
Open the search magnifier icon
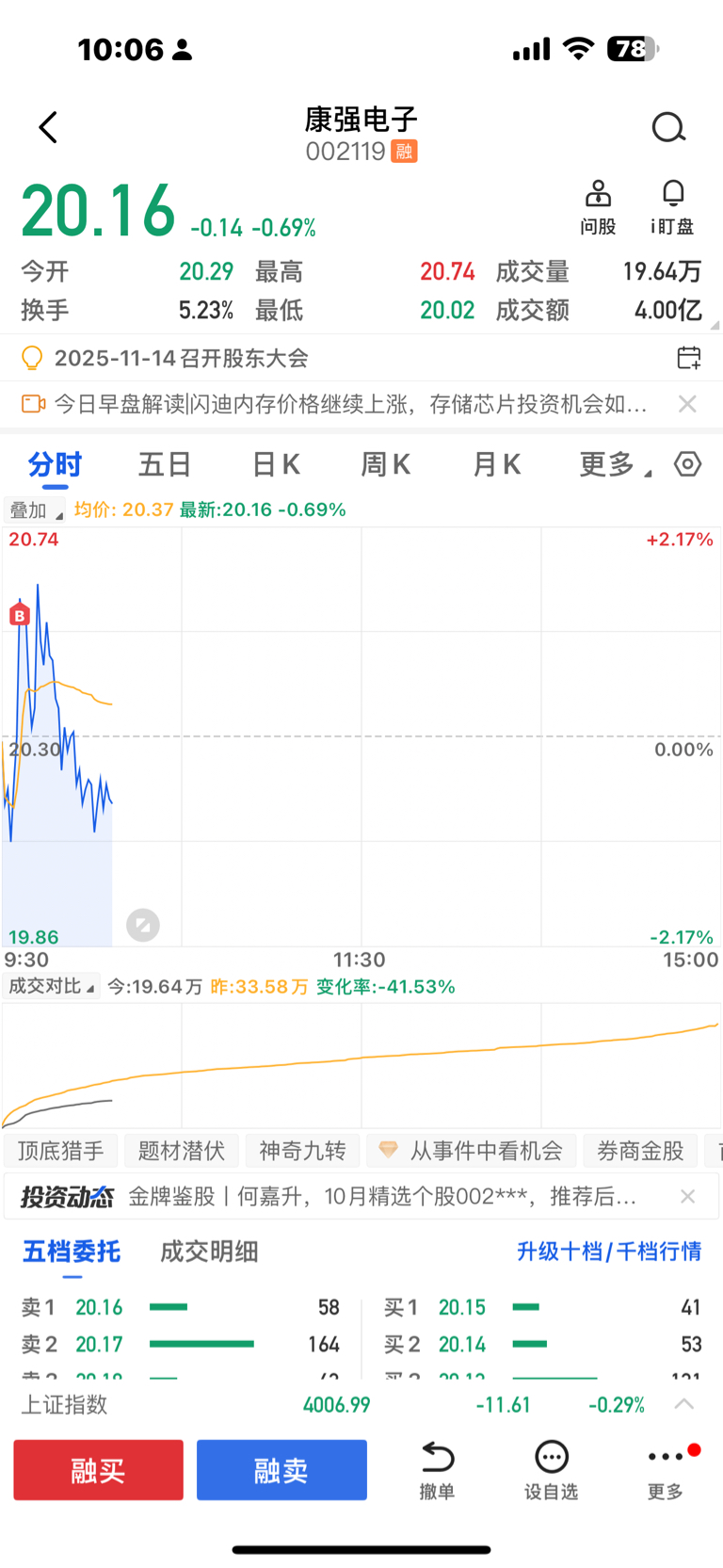pyautogui.click(x=668, y=127)
